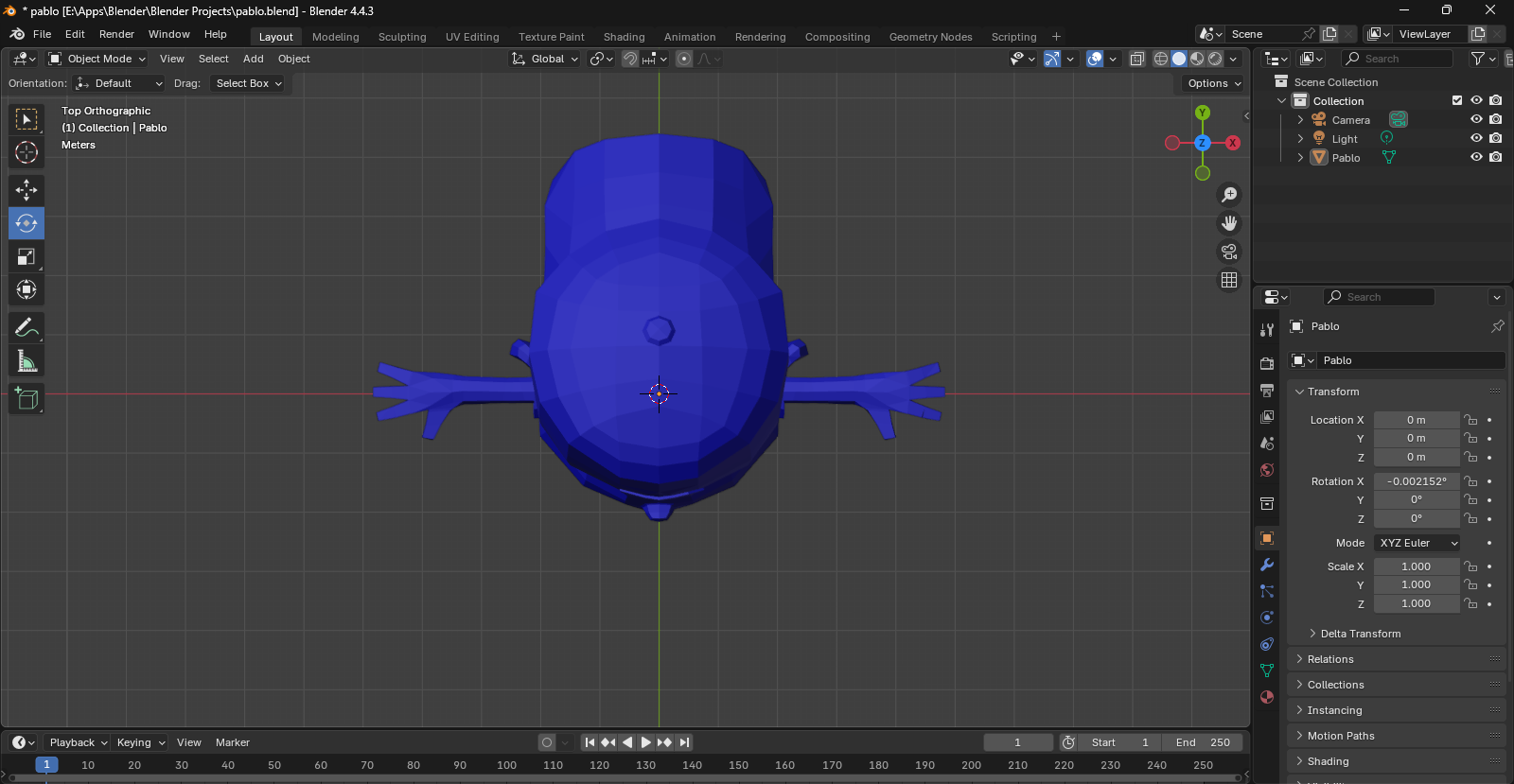The image size is (1514, 784).
Task: Switch to the Shading workspace tab
Action: tap(624, 37)
